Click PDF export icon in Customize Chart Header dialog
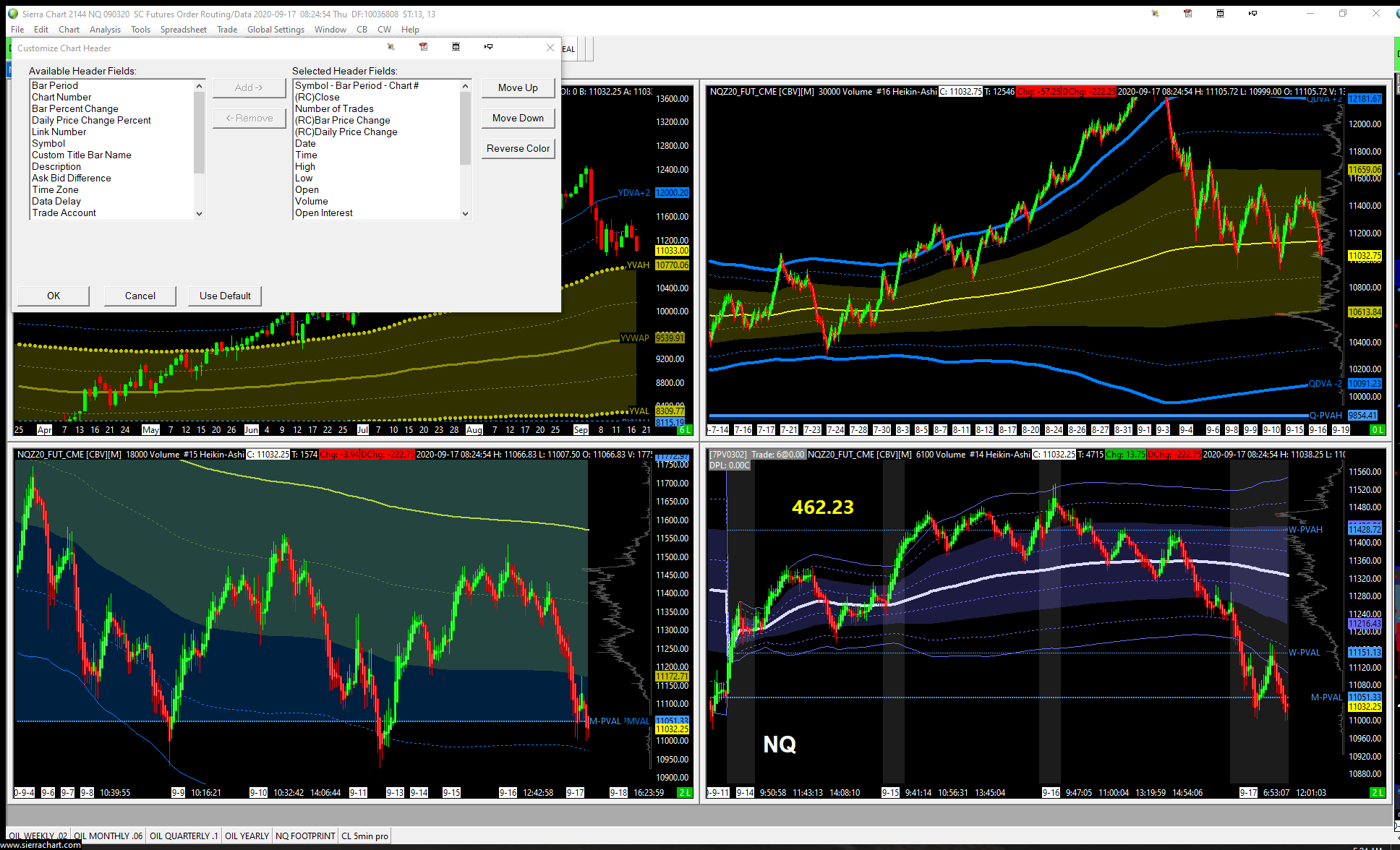1400x850 pixels. (424, 47)
